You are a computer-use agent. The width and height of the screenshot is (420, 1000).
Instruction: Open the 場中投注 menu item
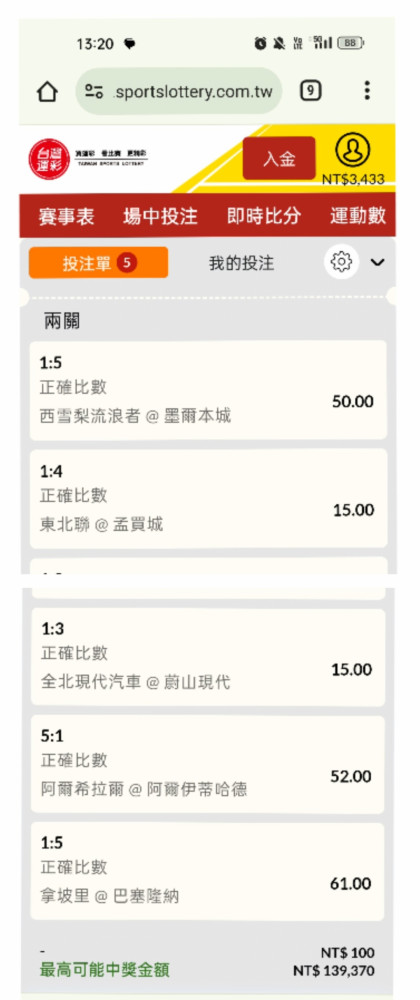[x=160, y=216]
